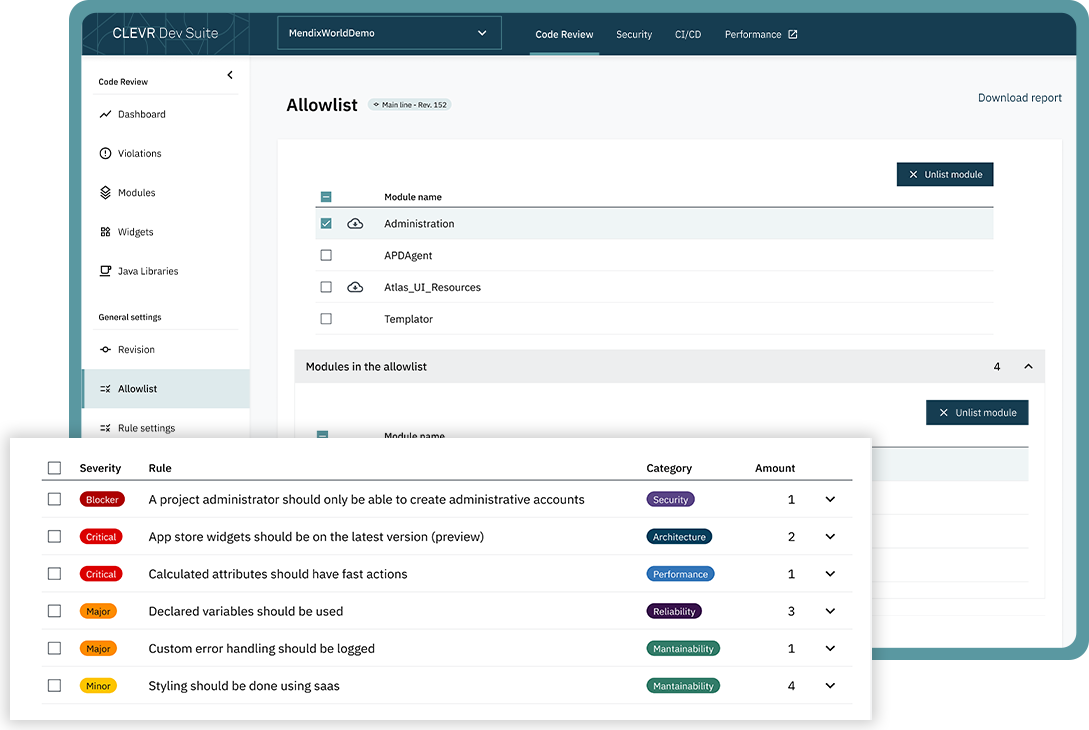This screenshot has height=730, width=1089.
Task: Click cloud download icon for Administration
Action: pyautogui.click(x=355, y=224)
